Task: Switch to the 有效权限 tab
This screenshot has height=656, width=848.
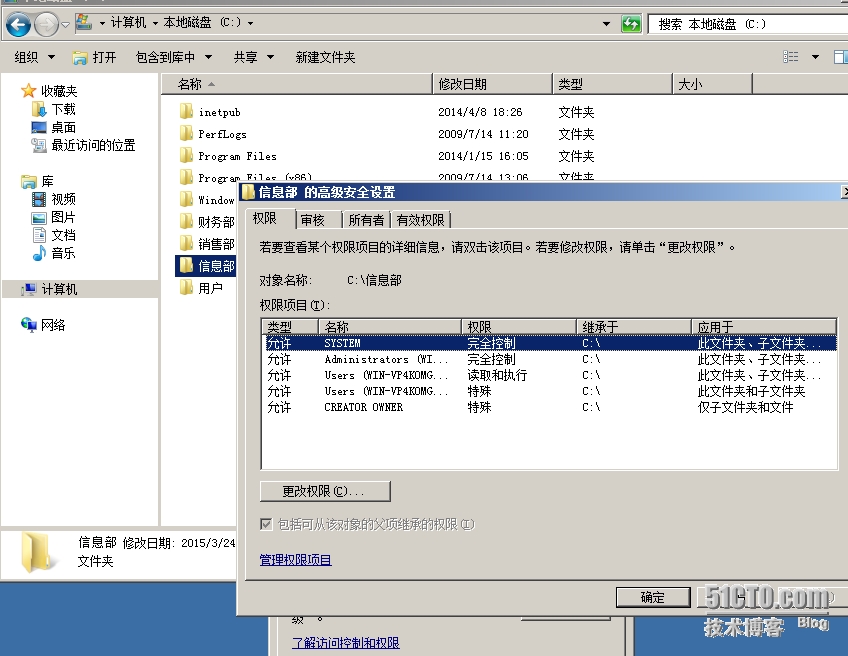Action: pyautogui.click(x=420, y=220)
